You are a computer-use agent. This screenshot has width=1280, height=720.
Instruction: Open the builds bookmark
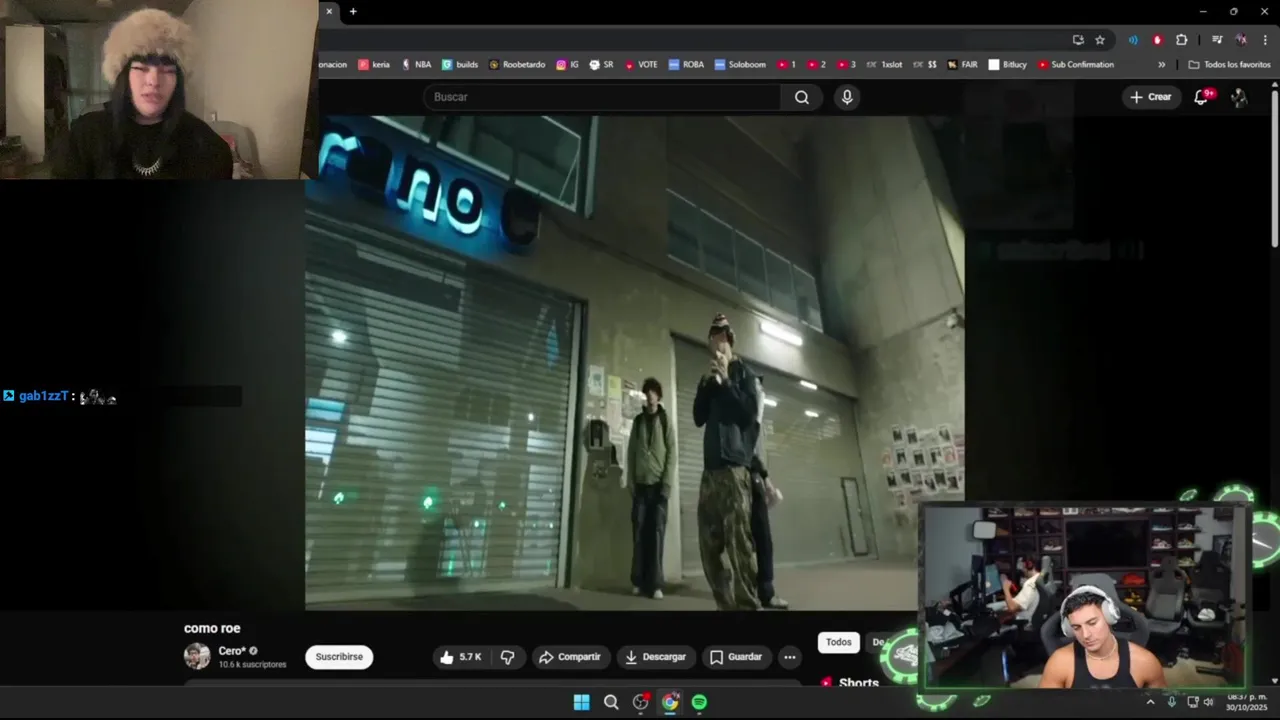(x=460, y=64)
